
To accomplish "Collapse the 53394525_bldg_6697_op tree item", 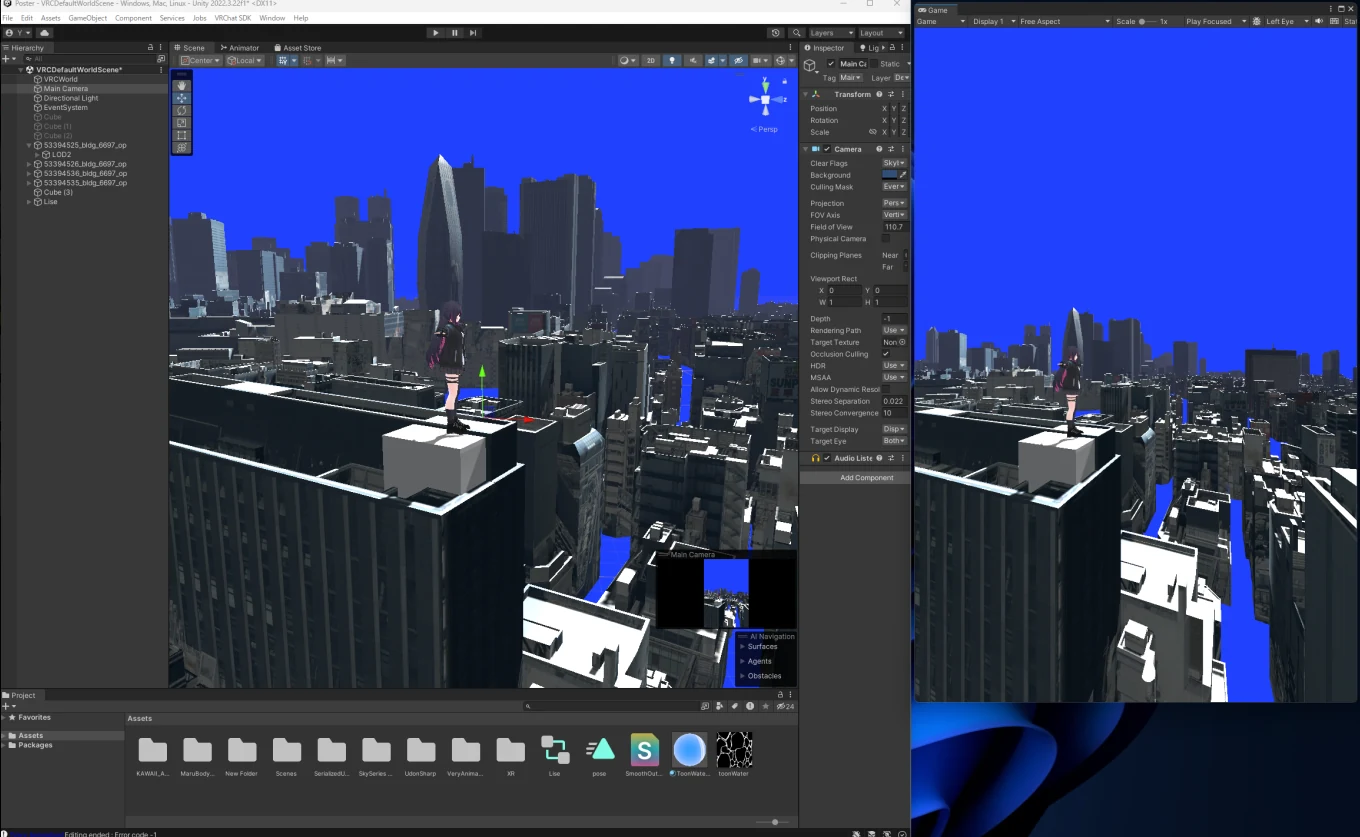I will point(29,145).
